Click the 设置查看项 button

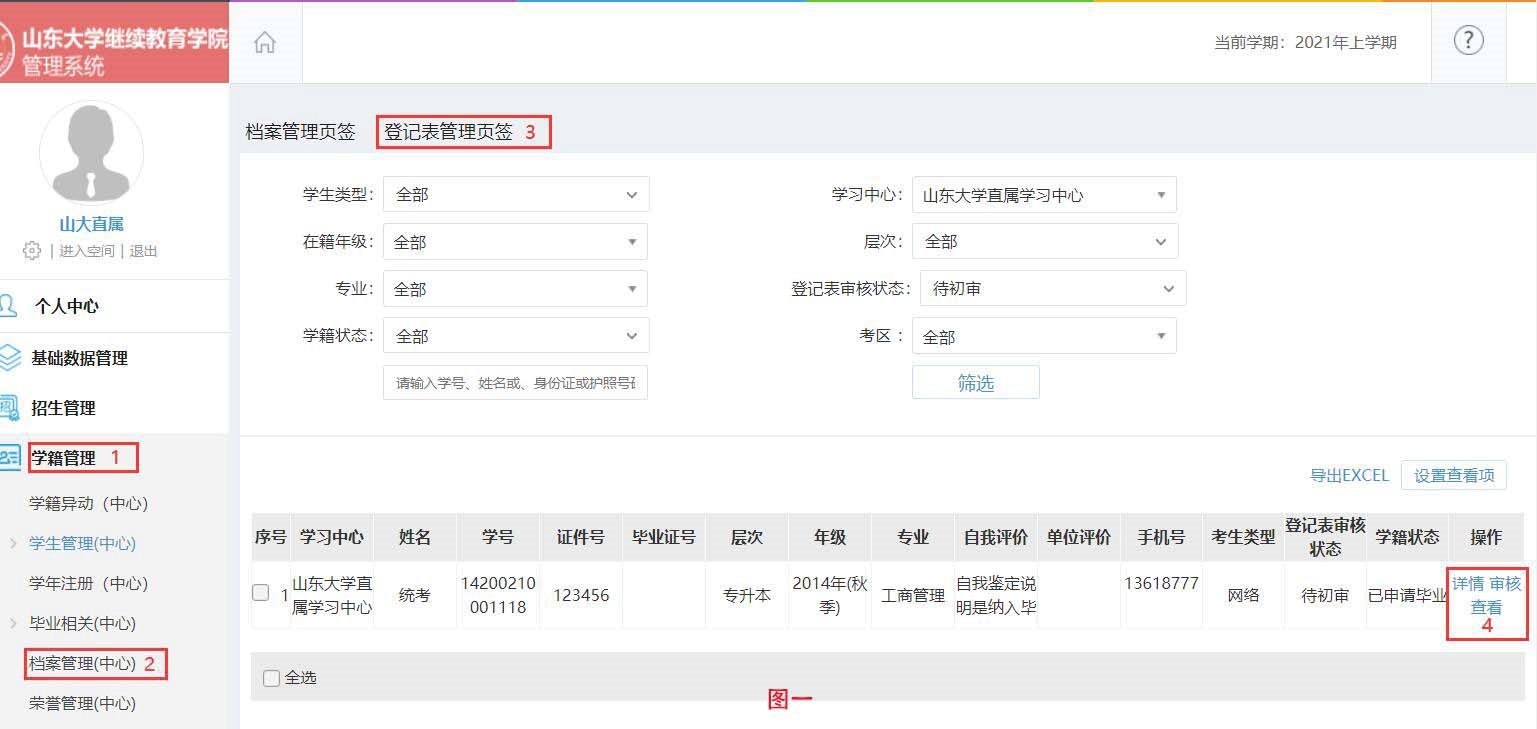(x=1453, y=476)
